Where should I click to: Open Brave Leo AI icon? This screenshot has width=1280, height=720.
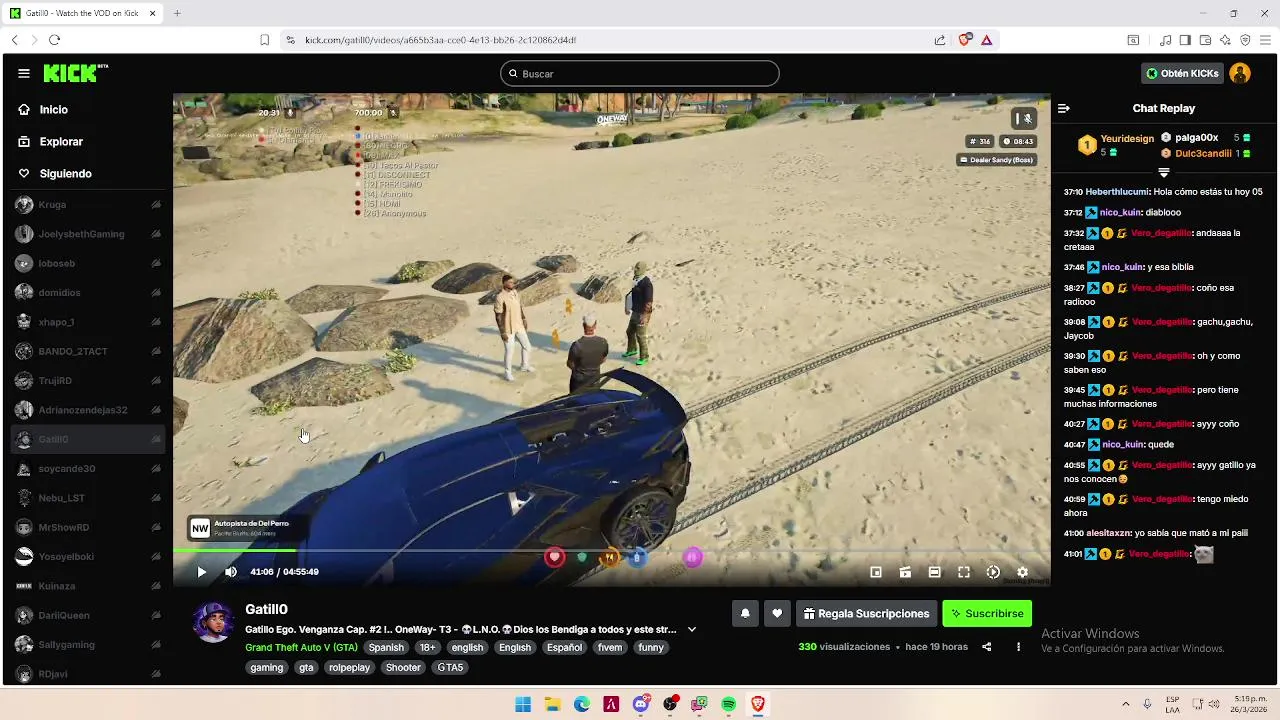point(1225,40)
